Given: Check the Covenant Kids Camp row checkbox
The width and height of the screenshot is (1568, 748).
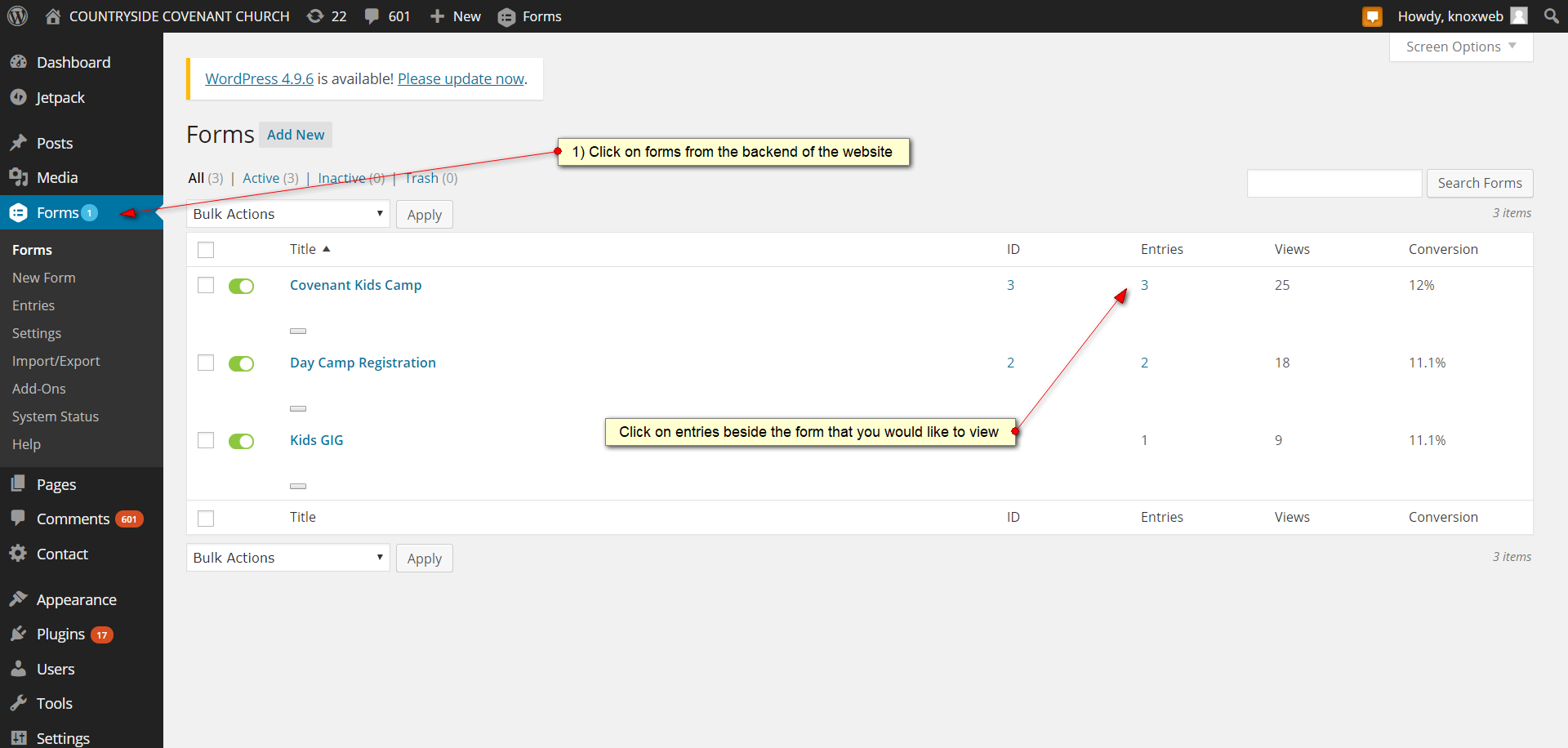Looking at the screenshot, I should click(206, 285).
